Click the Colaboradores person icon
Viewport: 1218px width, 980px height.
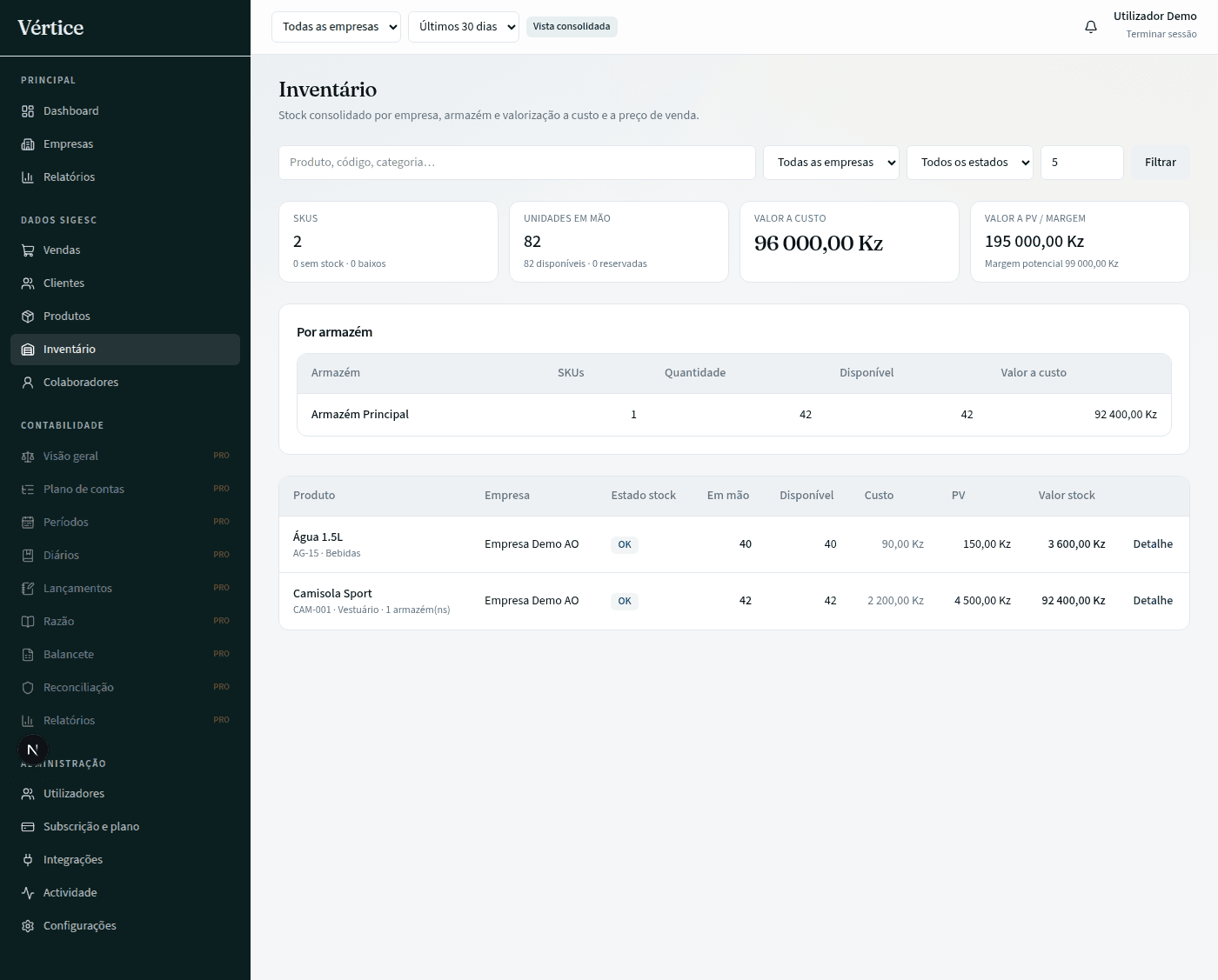click(28, 383)
